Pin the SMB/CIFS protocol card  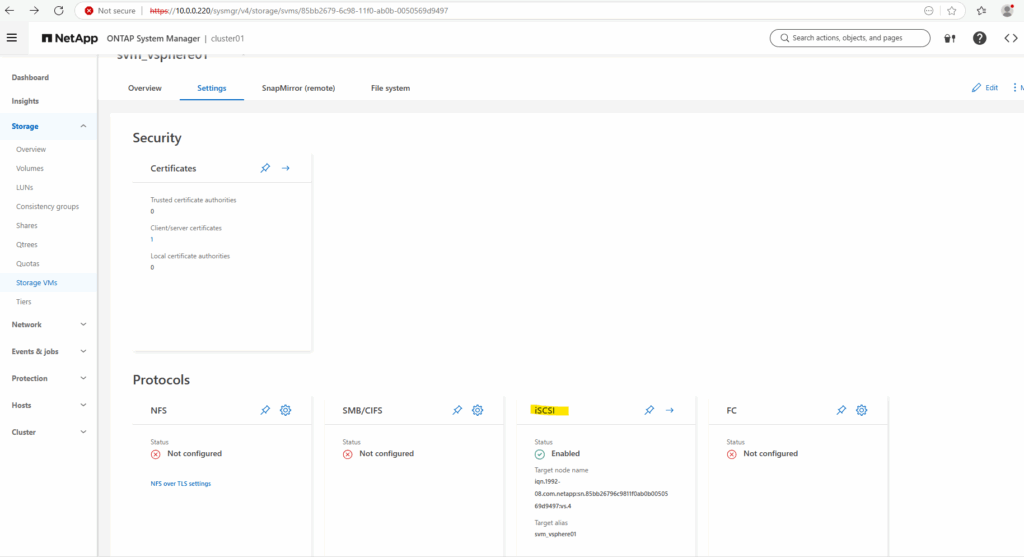(457, 410)
